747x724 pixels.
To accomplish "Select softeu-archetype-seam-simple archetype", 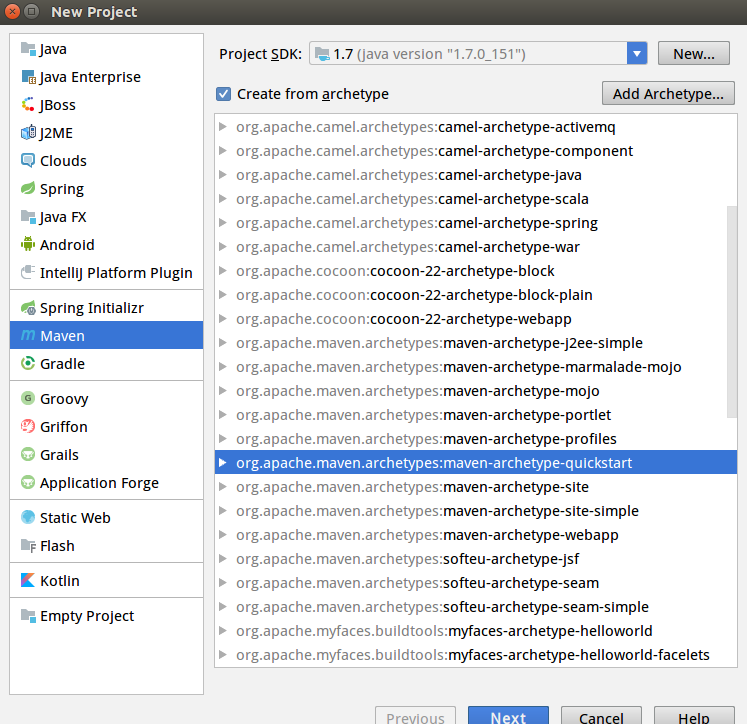I will [x=475, y=607].
